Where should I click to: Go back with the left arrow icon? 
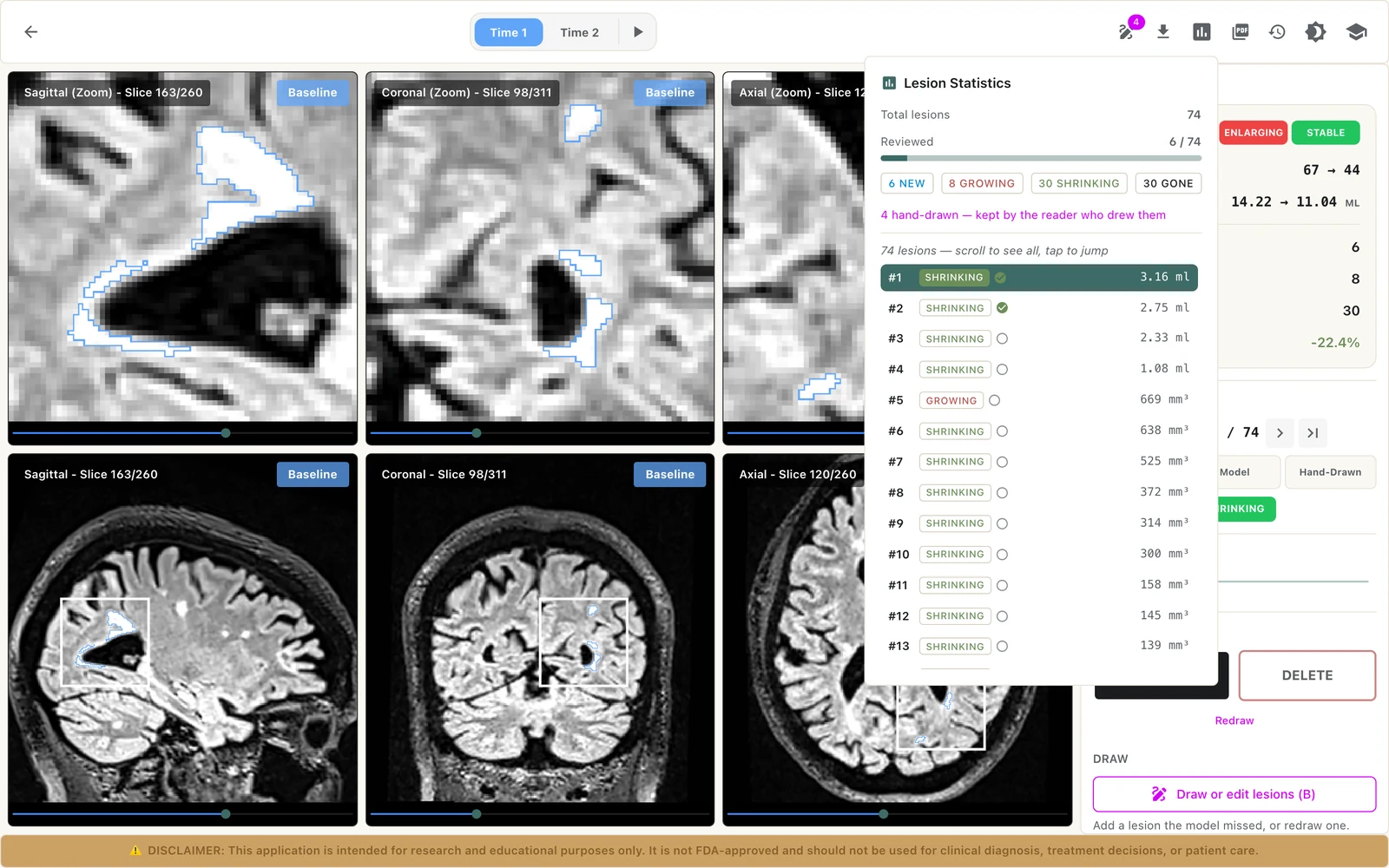click(31, 32)
